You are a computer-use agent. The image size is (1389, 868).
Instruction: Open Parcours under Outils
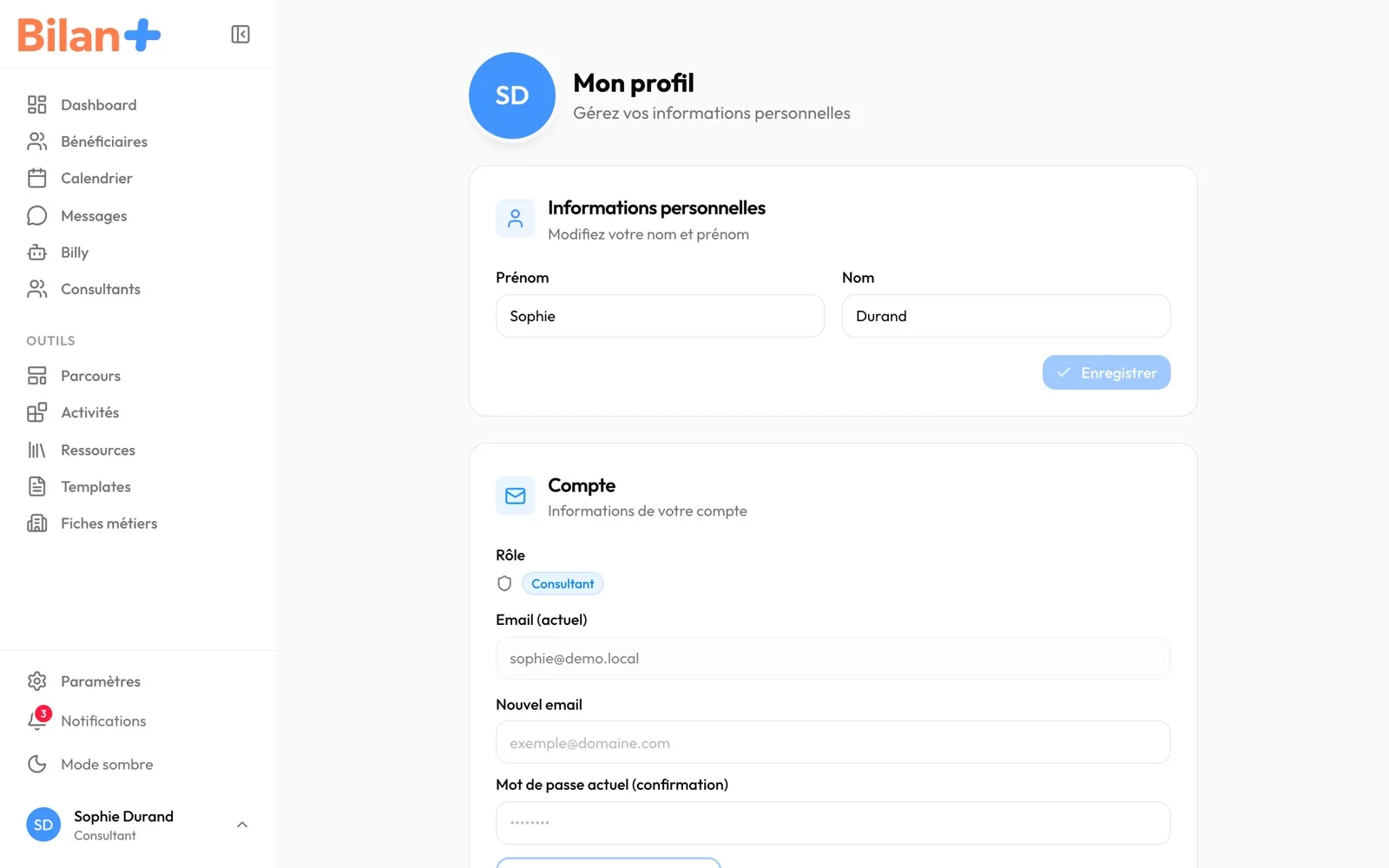coord(139,376)
